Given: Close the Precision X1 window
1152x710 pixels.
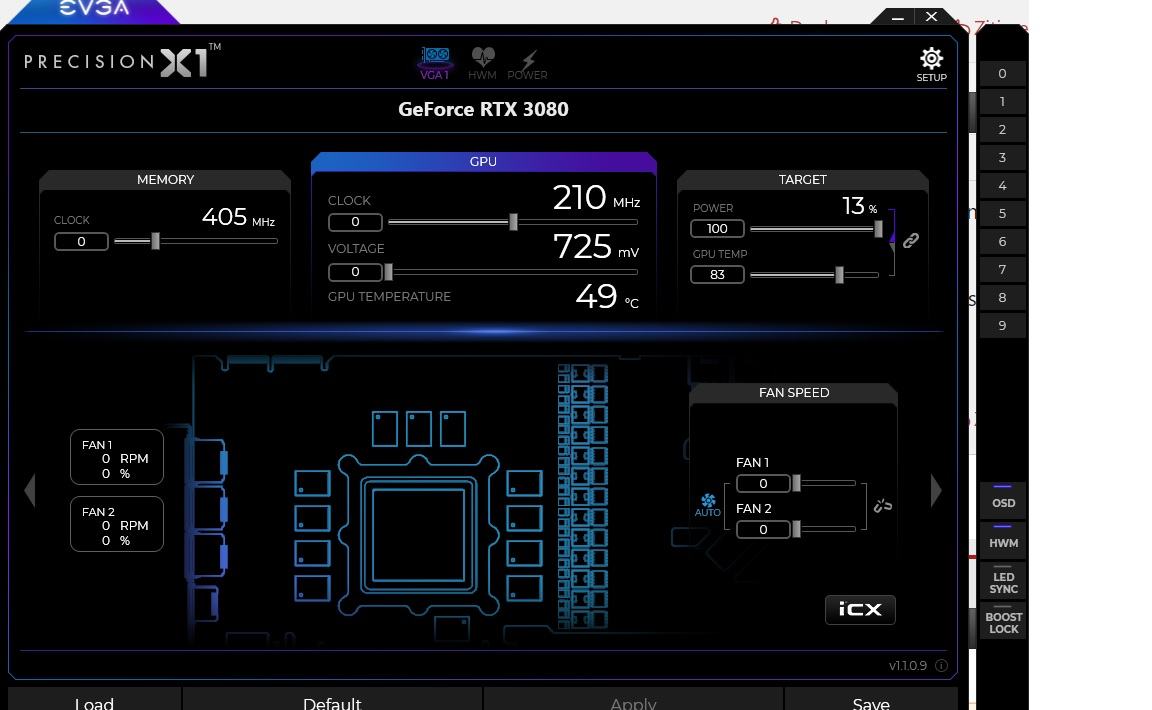Looking at the screenshot, I should tap(932, 16).
